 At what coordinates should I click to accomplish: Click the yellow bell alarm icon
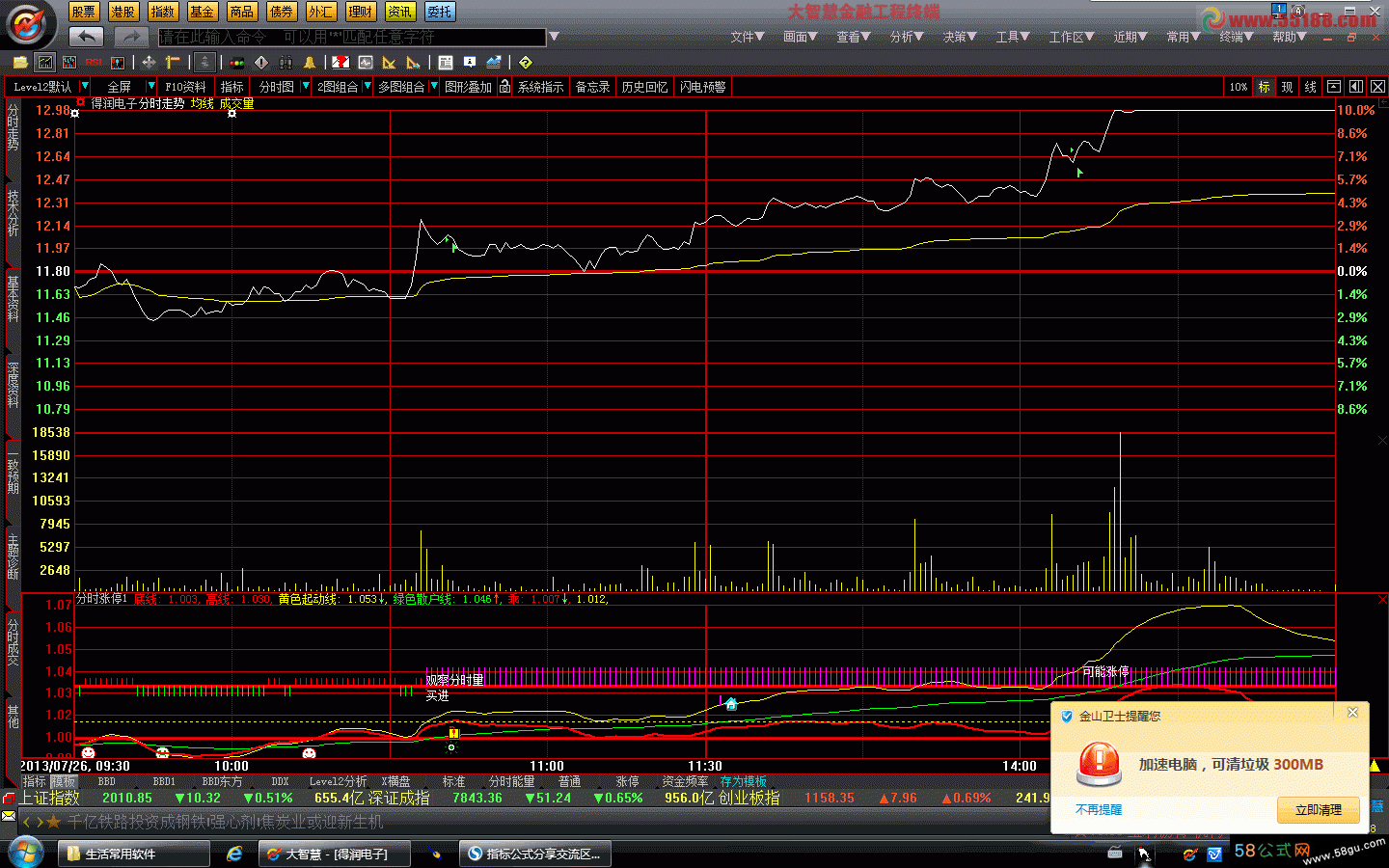[x=310, y=63]
